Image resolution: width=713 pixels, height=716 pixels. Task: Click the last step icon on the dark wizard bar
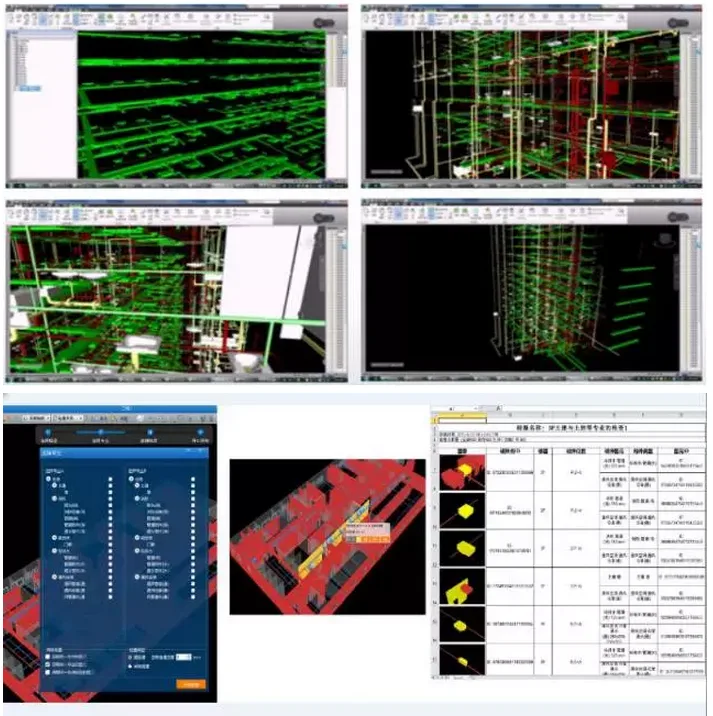point(200,432)
